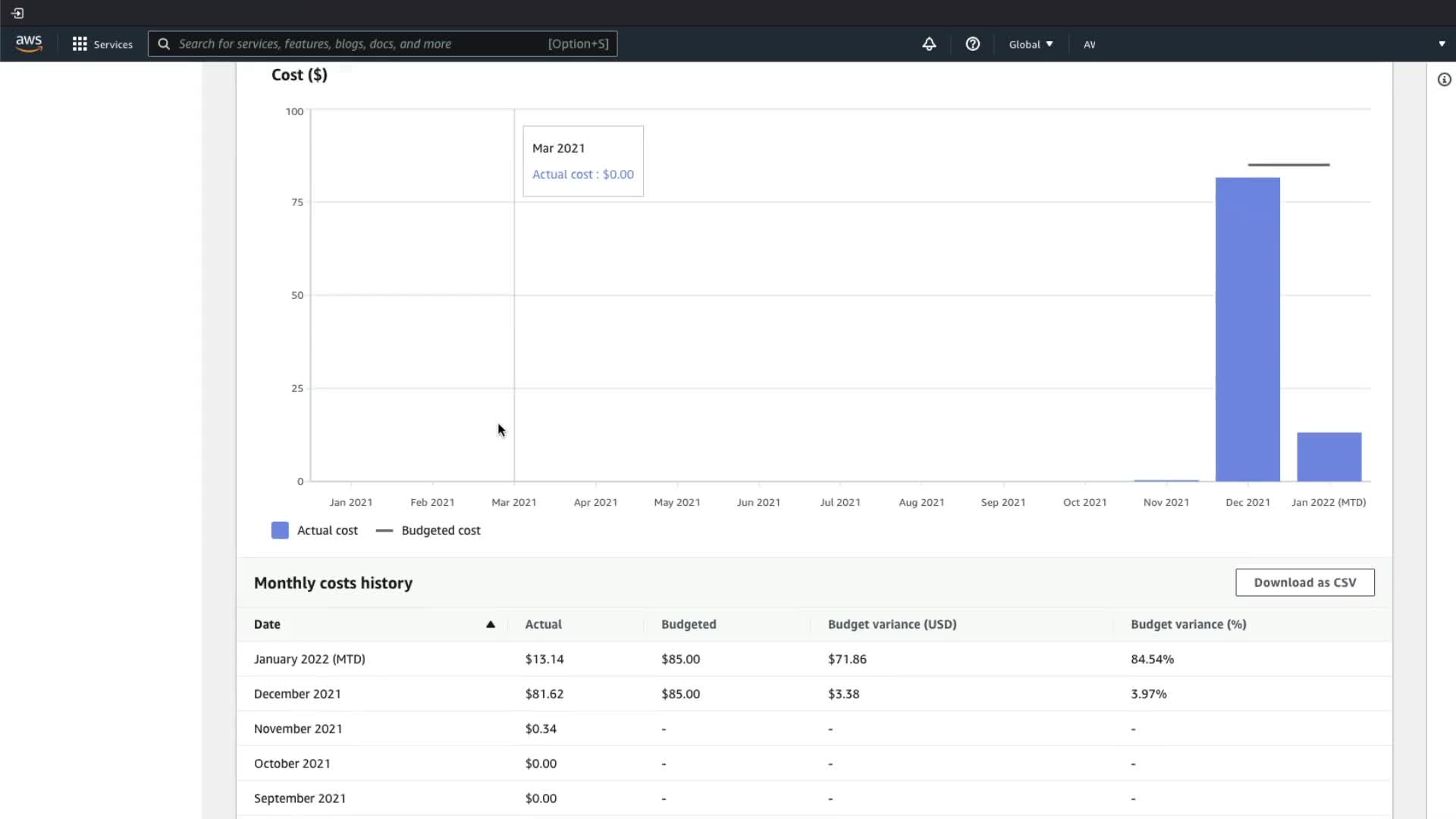Open the Services grid menu icon
Viewport: 1456px width, 819px height.
(x=80, y=44)
